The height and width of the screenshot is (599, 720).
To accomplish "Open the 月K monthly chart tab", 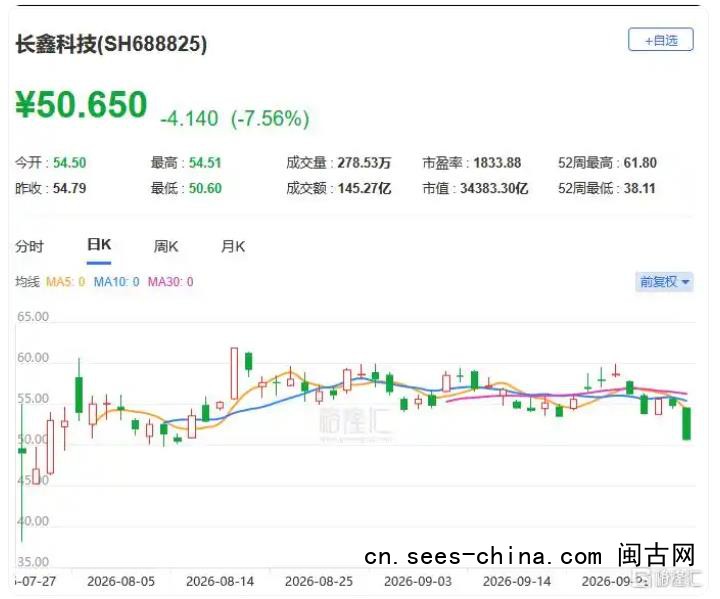I will (x=233, y=246).
